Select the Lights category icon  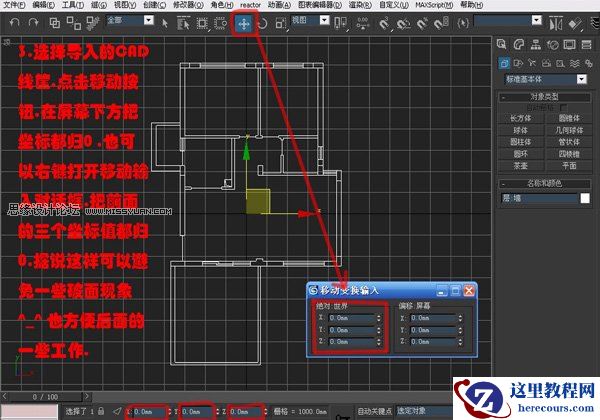click(532, 63)
